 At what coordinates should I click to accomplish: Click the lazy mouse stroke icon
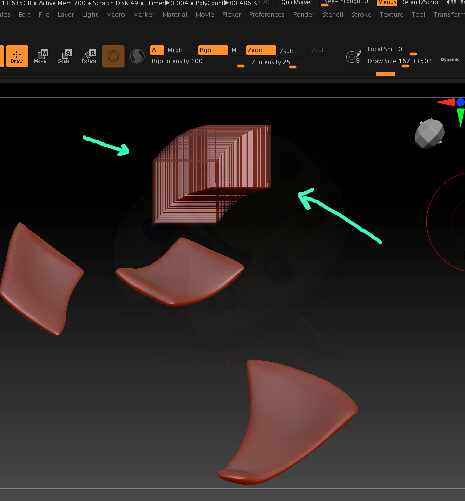353,56
